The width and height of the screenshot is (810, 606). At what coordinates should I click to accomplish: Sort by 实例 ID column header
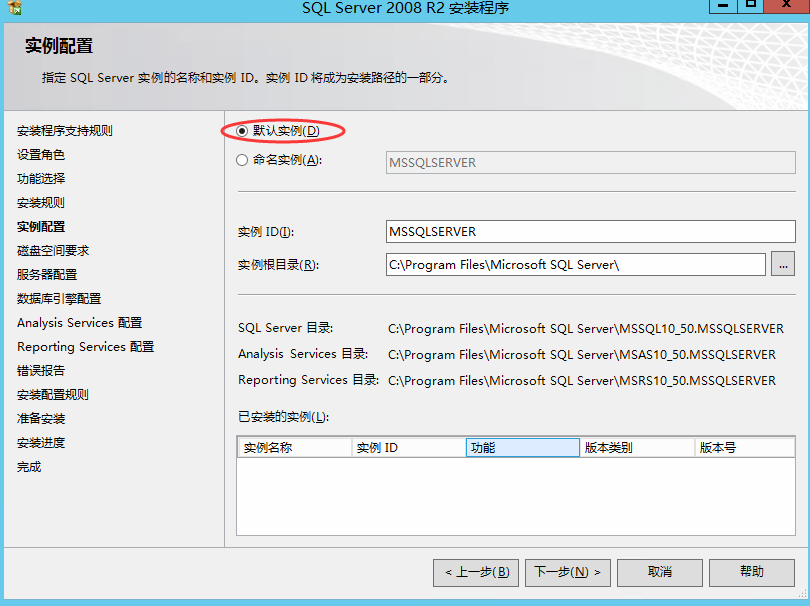(x=409, y=447)
